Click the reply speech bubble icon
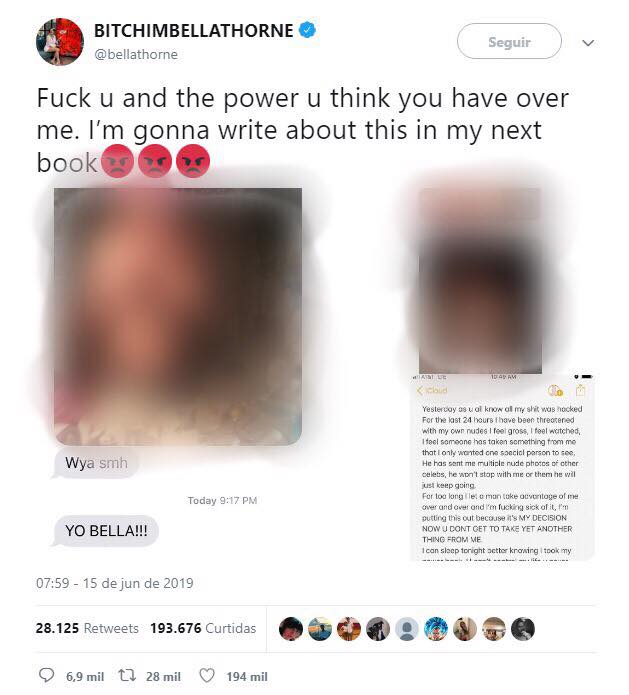Viewport: 629px width, 695px height. [x=47, y=675]
